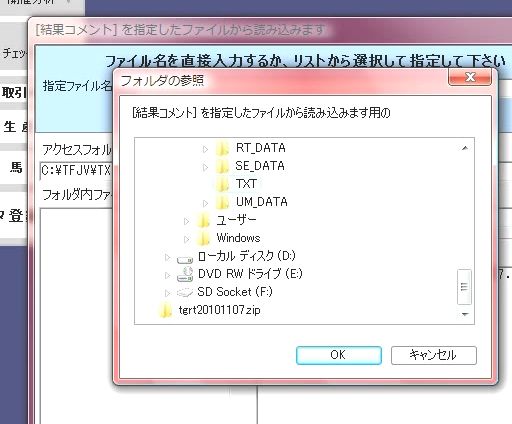This screenshot has width=512, height=424.
Task: Expand the UM_DATA folder node
Action: click(x=205, y=203)
